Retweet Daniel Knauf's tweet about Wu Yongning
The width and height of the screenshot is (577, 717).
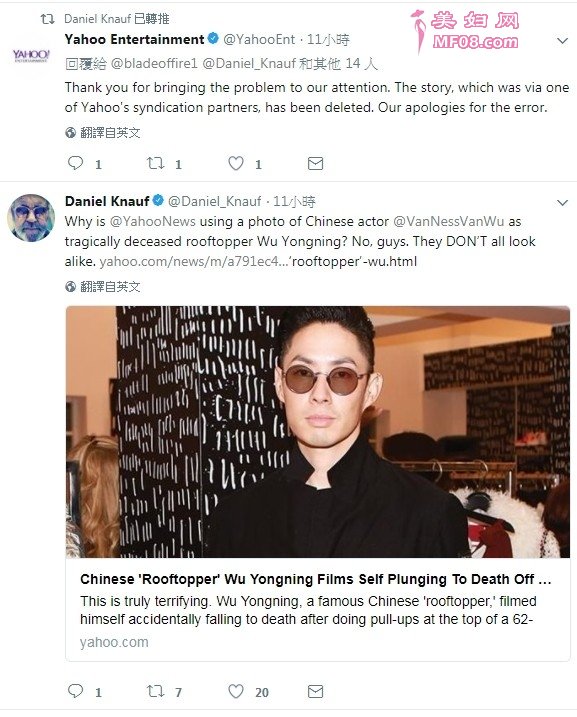(155, 691)
